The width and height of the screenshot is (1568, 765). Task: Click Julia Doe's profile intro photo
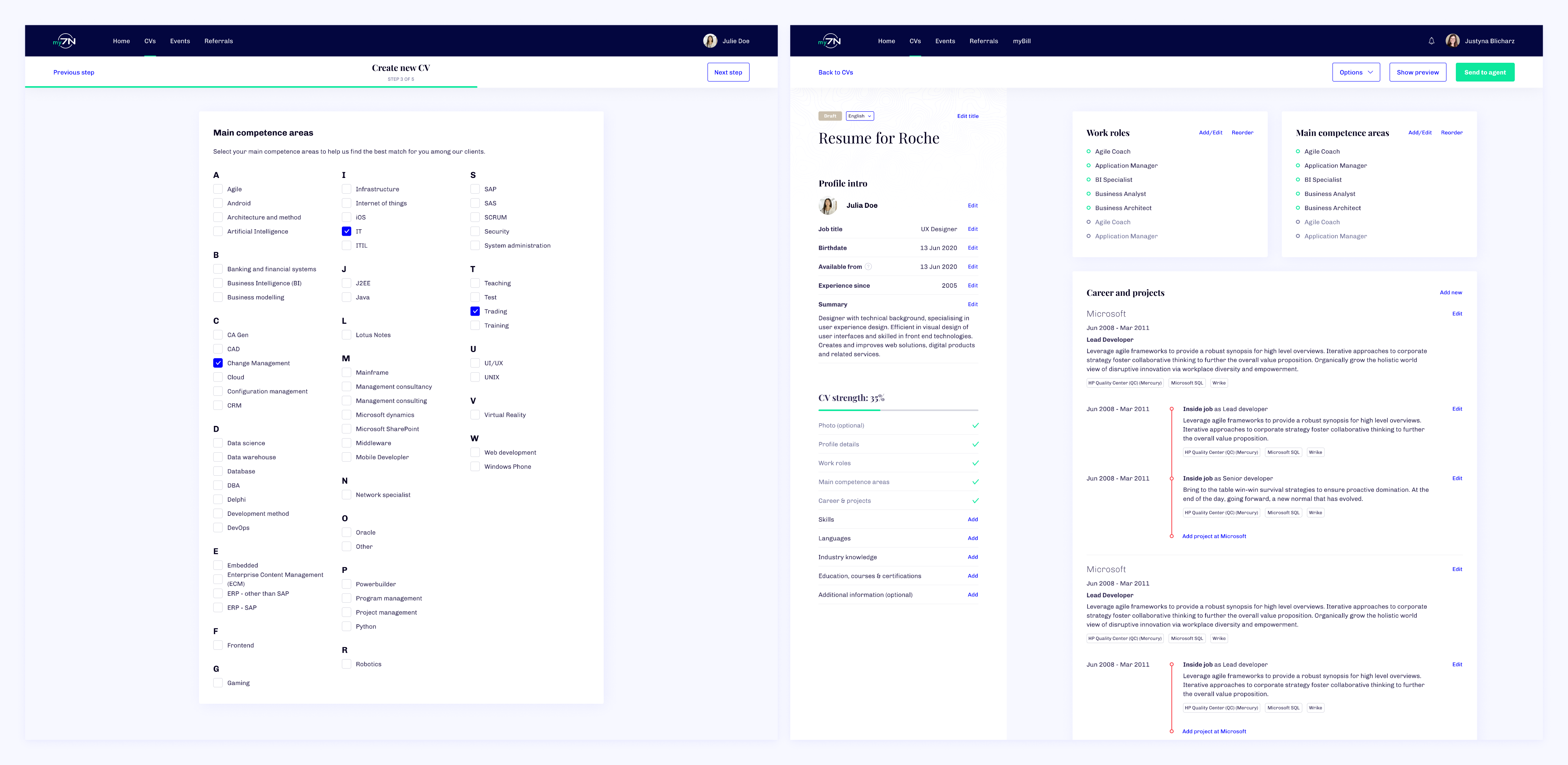[828, 206]
